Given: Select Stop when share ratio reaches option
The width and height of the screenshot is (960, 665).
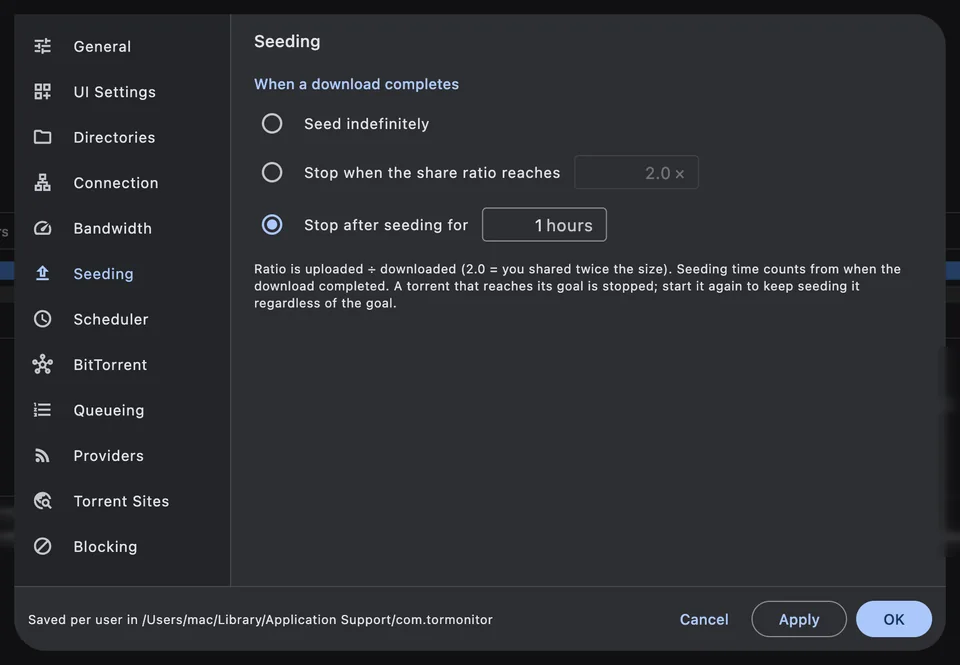Looking at the screenshot, I should click(x=272, y=172).
